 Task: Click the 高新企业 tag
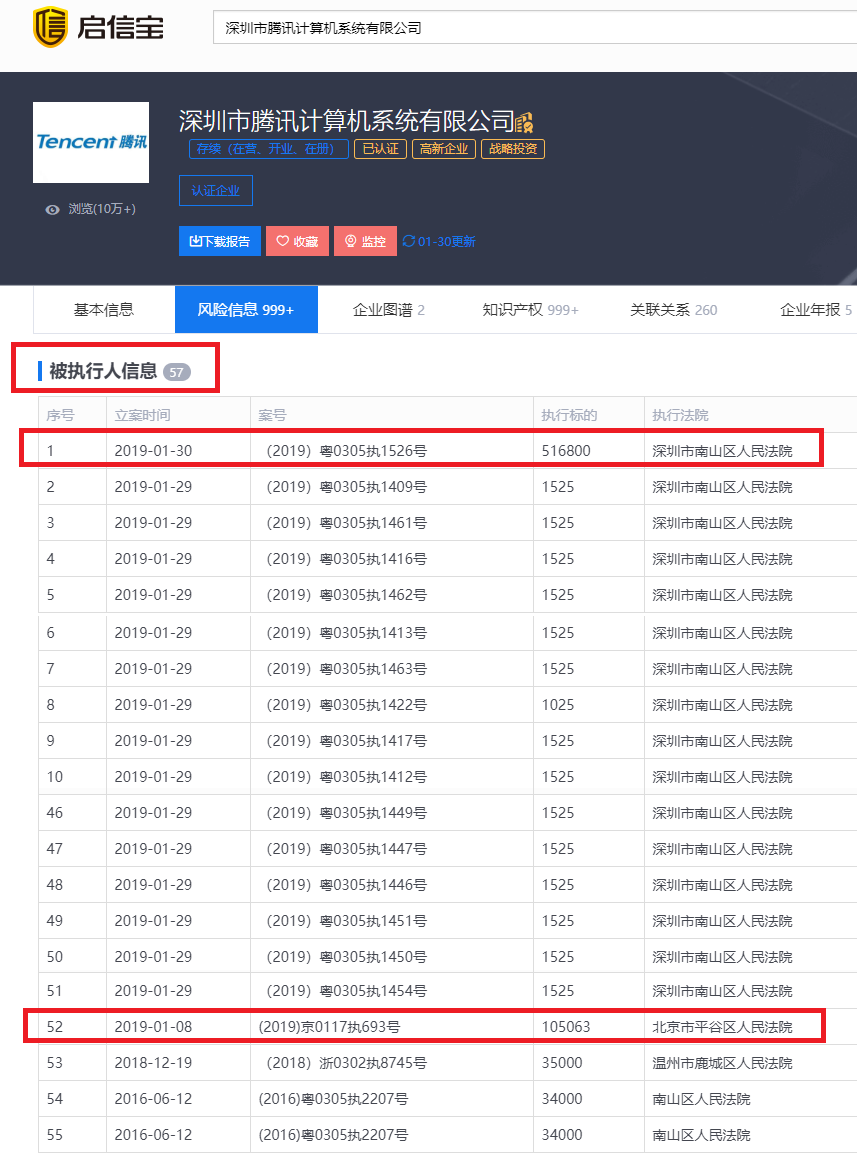point(444,149)
